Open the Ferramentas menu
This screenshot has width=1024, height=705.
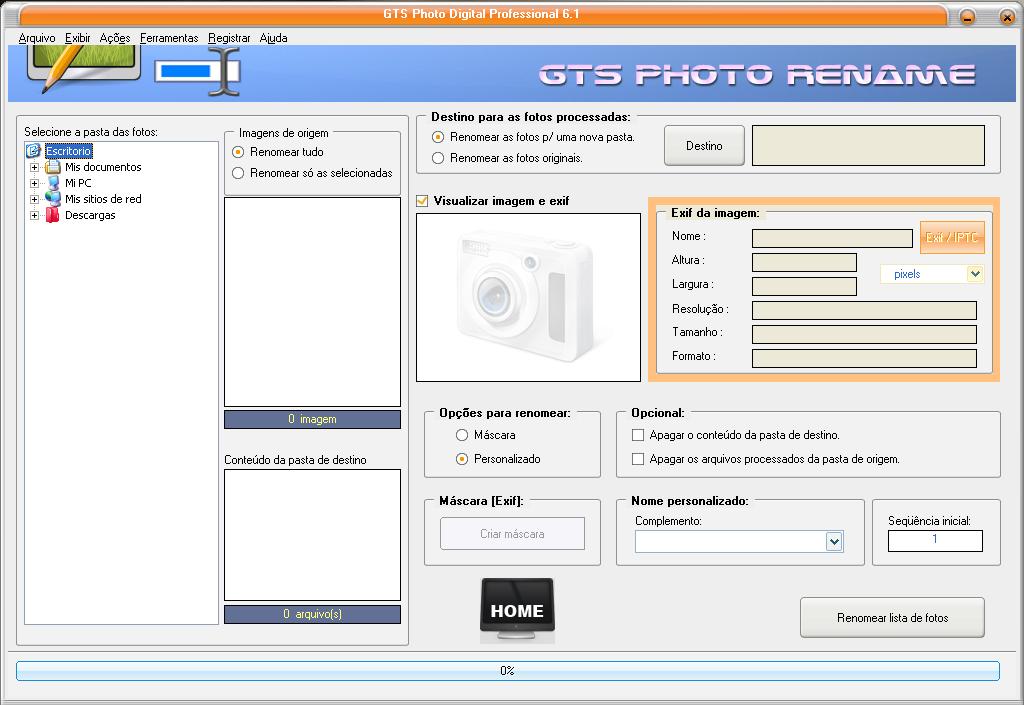pos(169,38)
